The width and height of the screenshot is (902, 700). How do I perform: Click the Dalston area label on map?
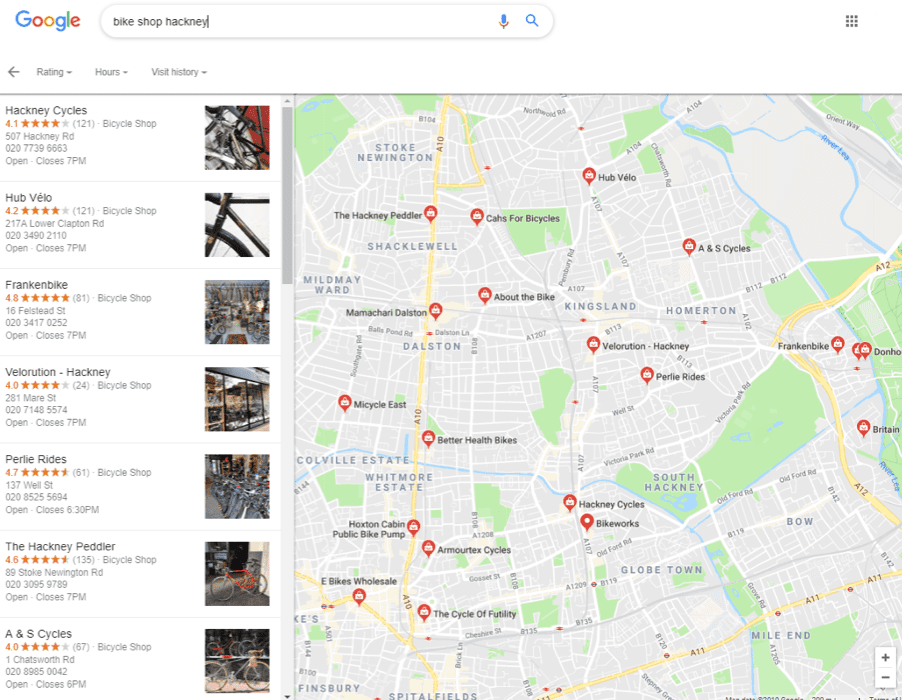coord(432,346)
